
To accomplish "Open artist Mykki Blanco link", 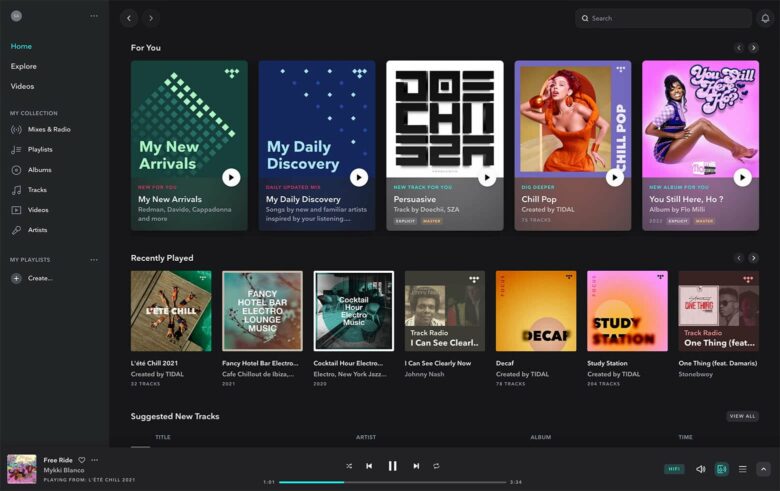I will coord(64,470).
